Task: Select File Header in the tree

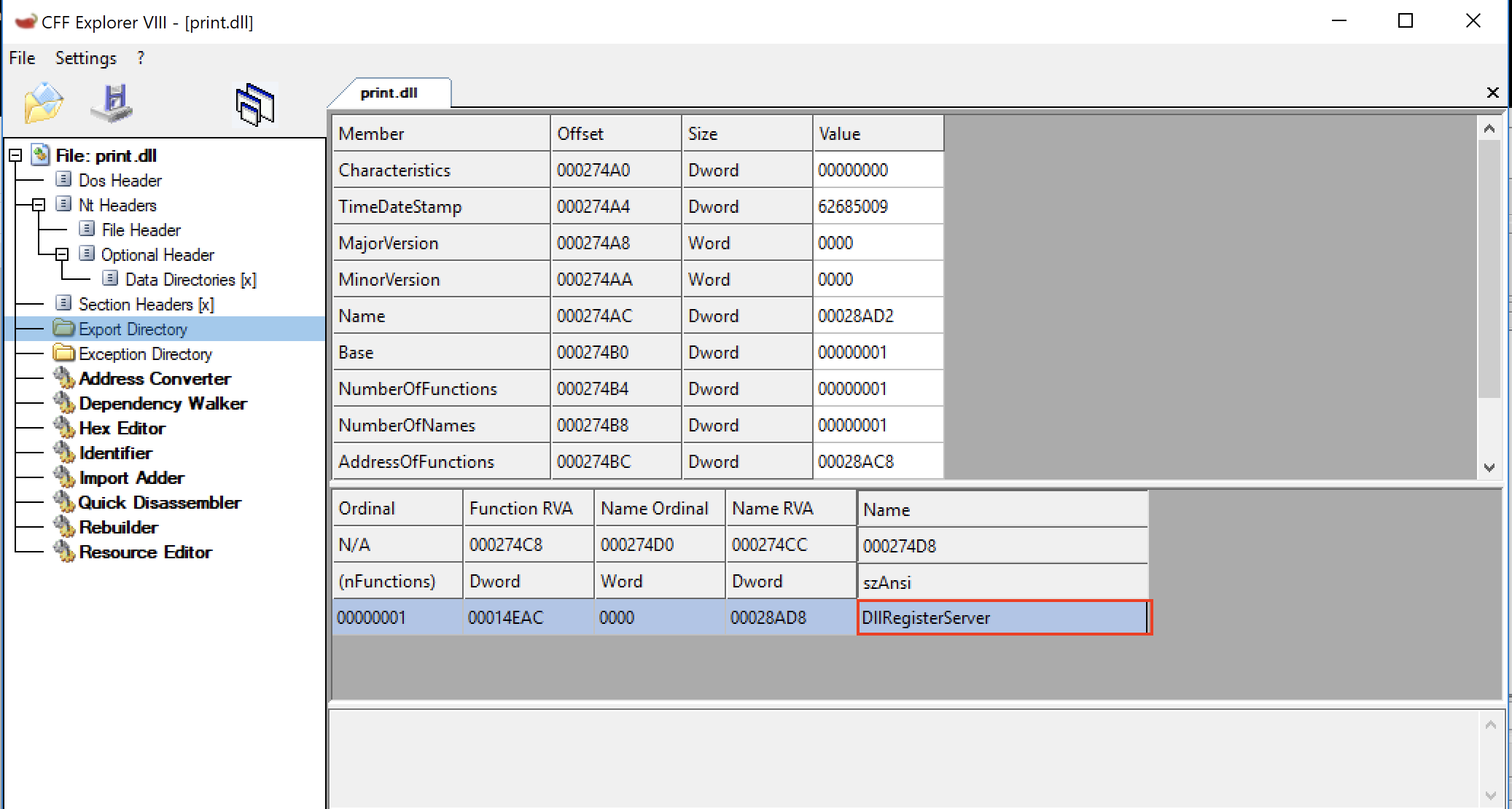Action: 141,230
